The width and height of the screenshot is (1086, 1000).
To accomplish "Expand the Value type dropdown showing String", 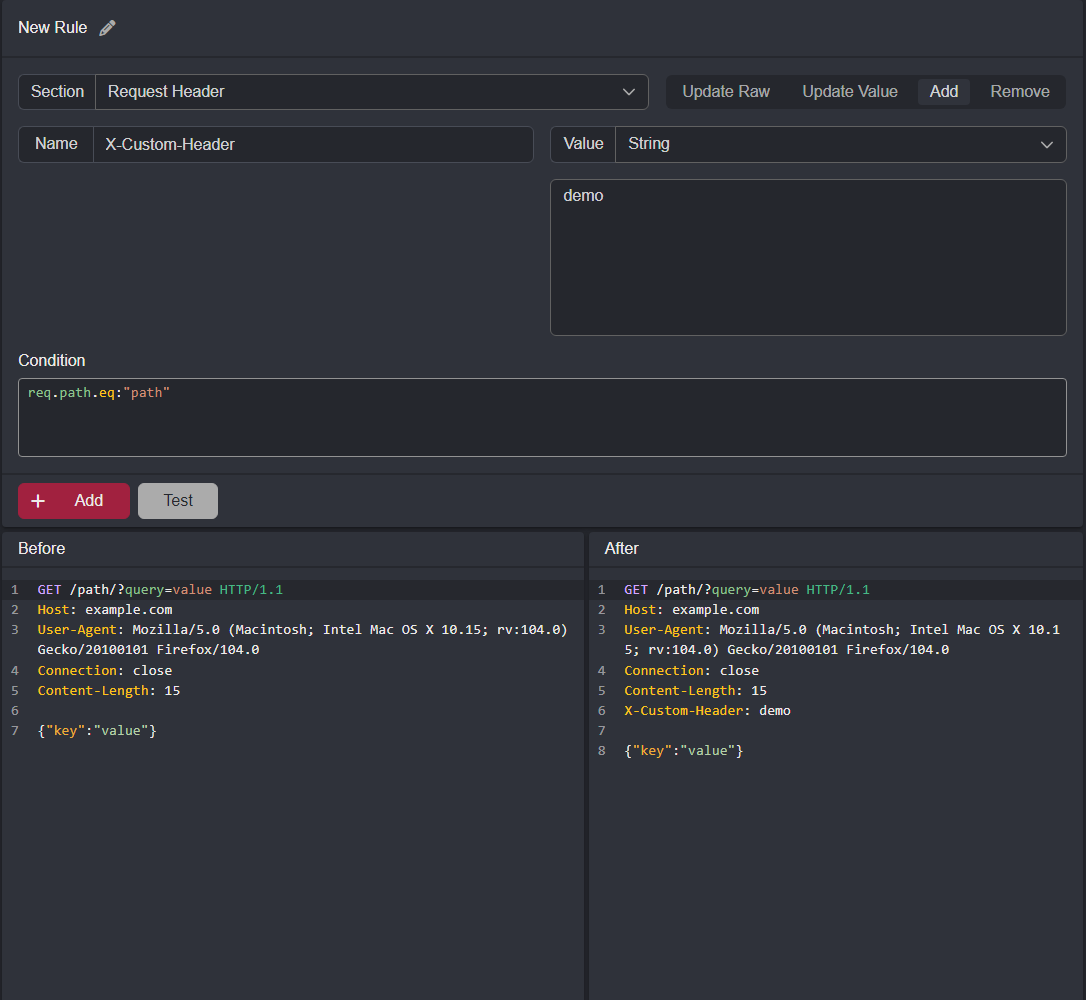I will [x=840, y=144].
